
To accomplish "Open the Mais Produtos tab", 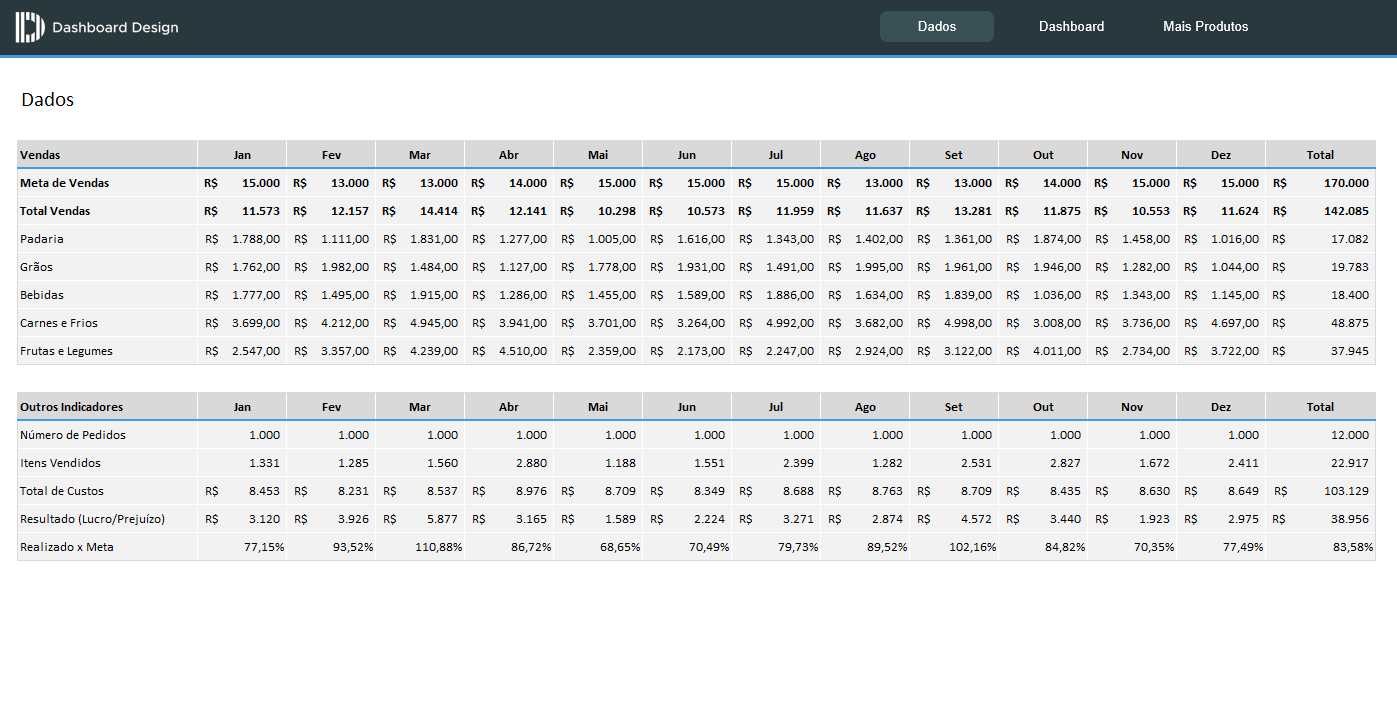I will pos(1205,26).
